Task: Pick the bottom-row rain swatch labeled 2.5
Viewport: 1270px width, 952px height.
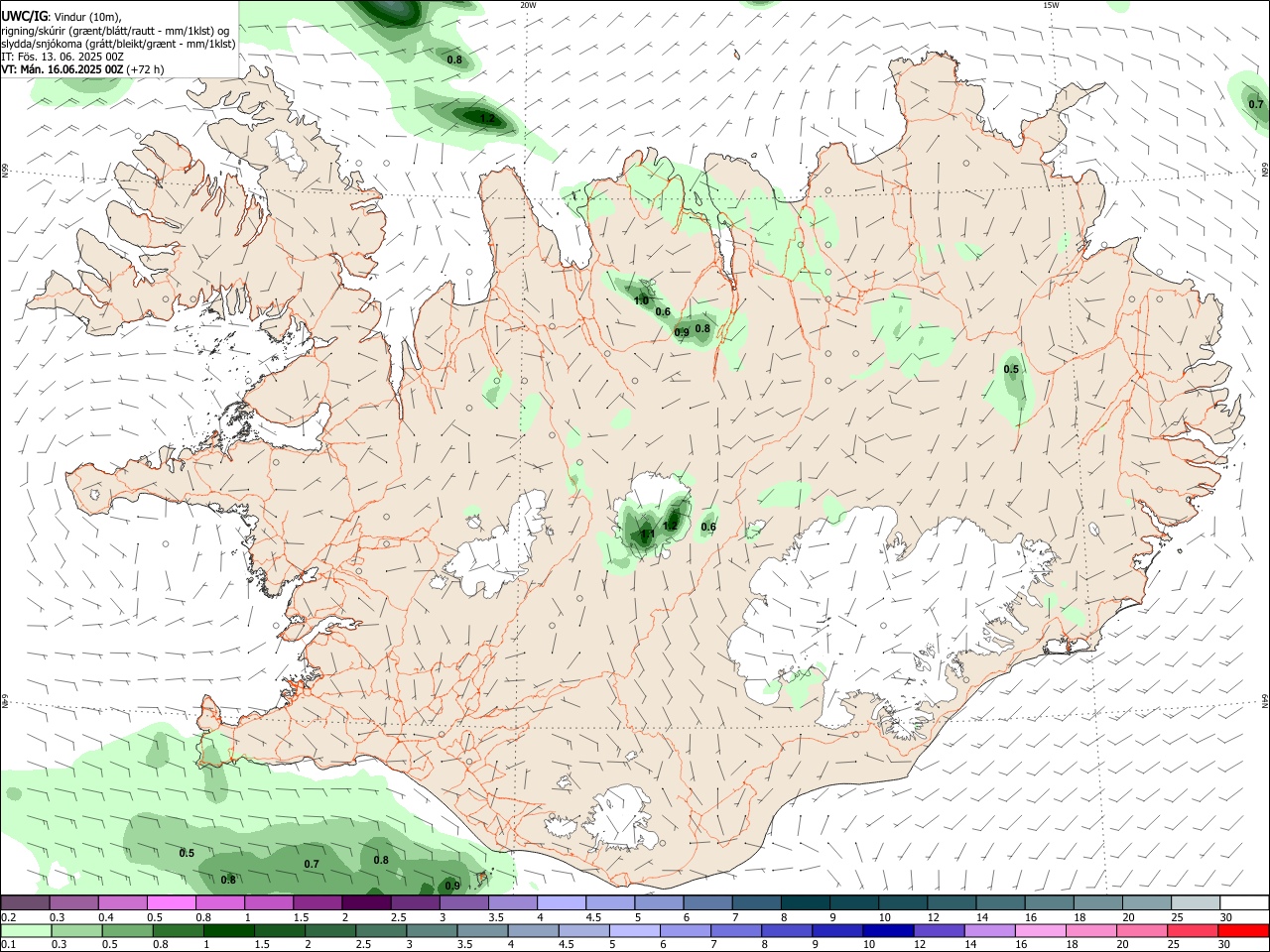Action: (x=381, y=931)
